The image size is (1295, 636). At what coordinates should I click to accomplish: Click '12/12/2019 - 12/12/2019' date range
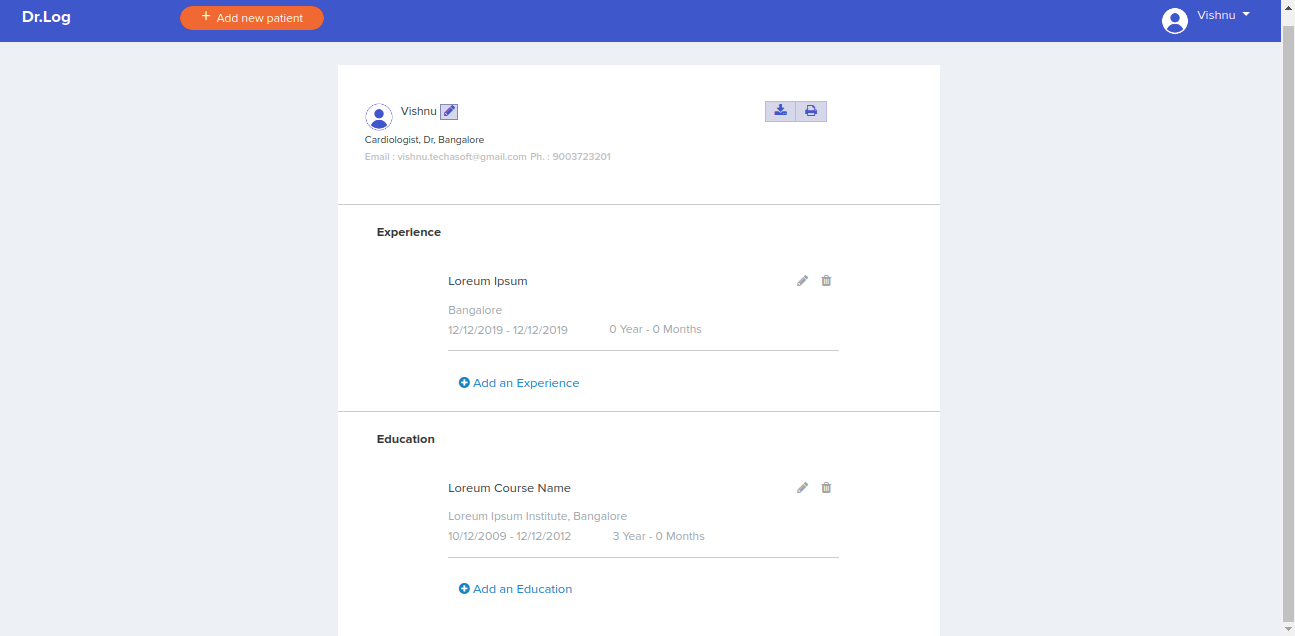pyautogui.click(x=508, y=330)
